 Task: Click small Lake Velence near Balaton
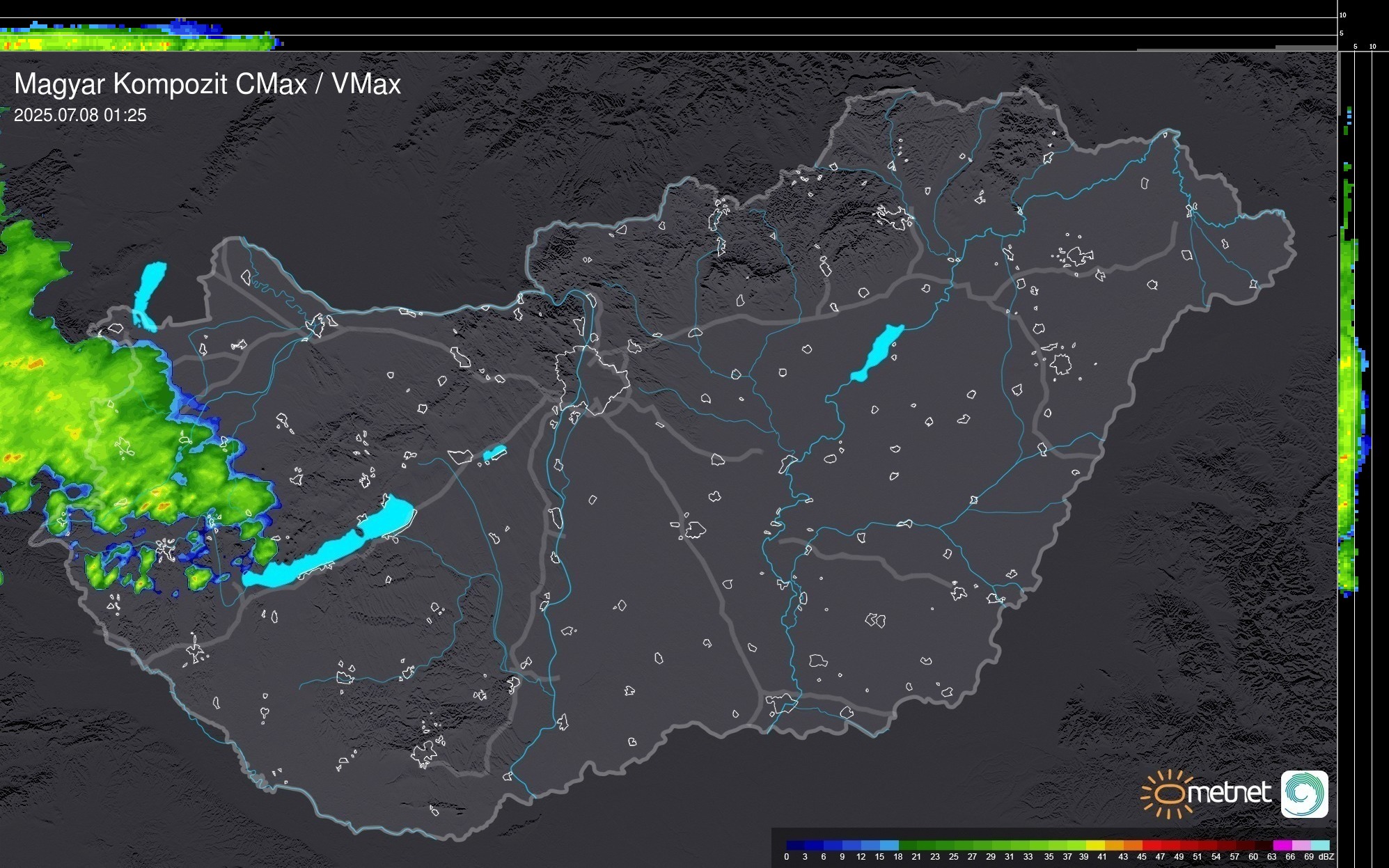(x=494, y=453)
